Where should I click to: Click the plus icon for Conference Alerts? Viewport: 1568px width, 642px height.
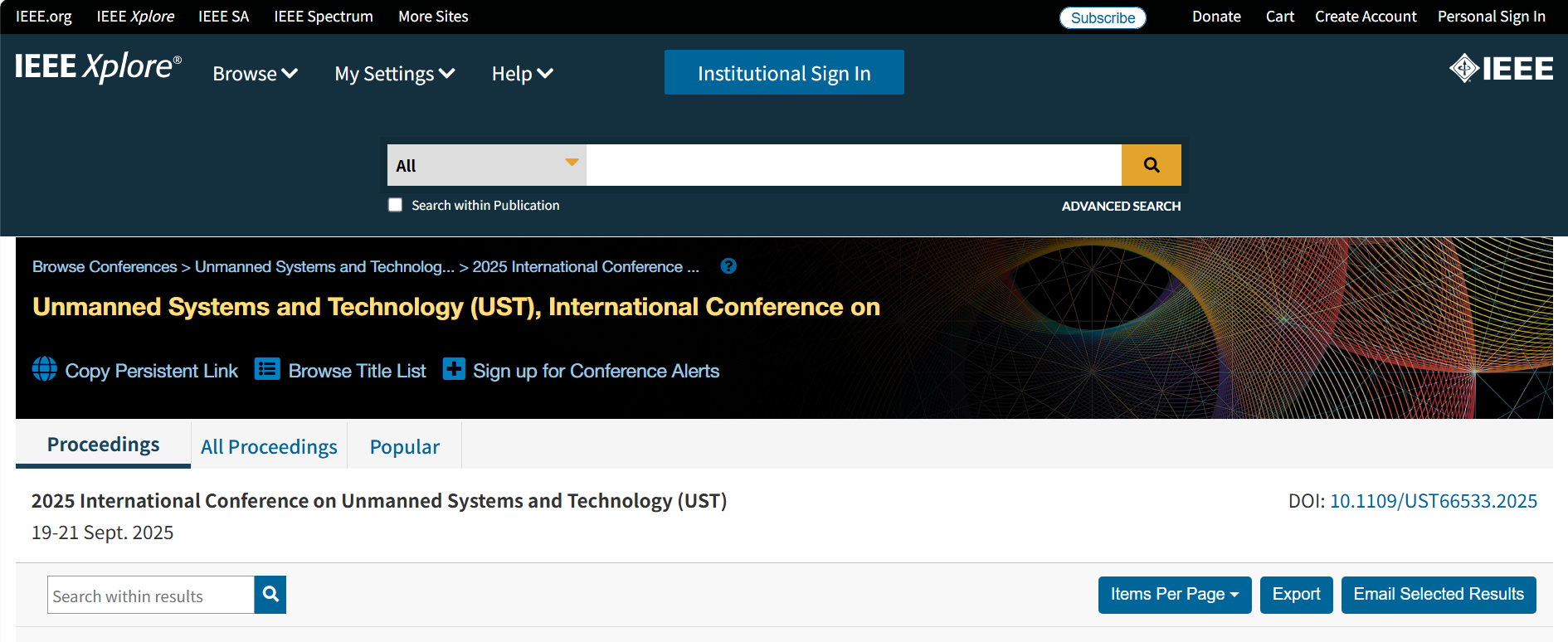point(454,368)
